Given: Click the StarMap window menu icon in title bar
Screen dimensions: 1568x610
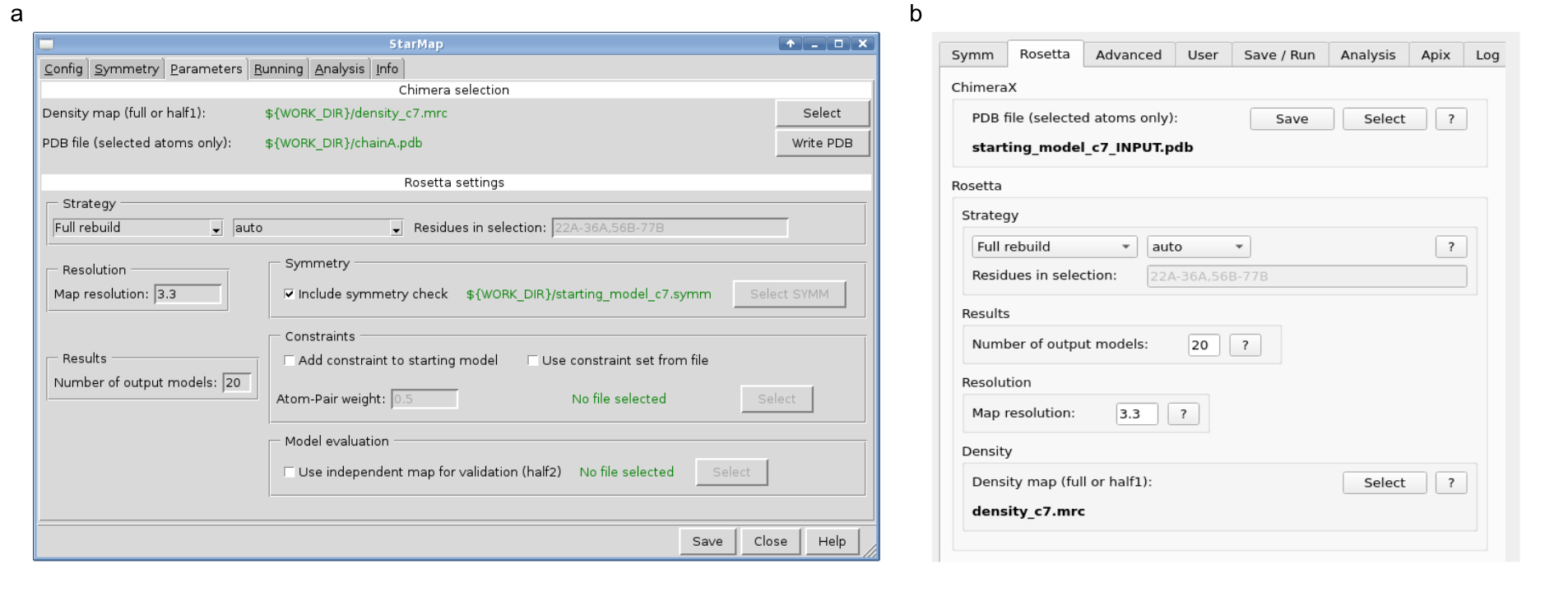Looking at the screenshot, I should click(x=47, y=44).
